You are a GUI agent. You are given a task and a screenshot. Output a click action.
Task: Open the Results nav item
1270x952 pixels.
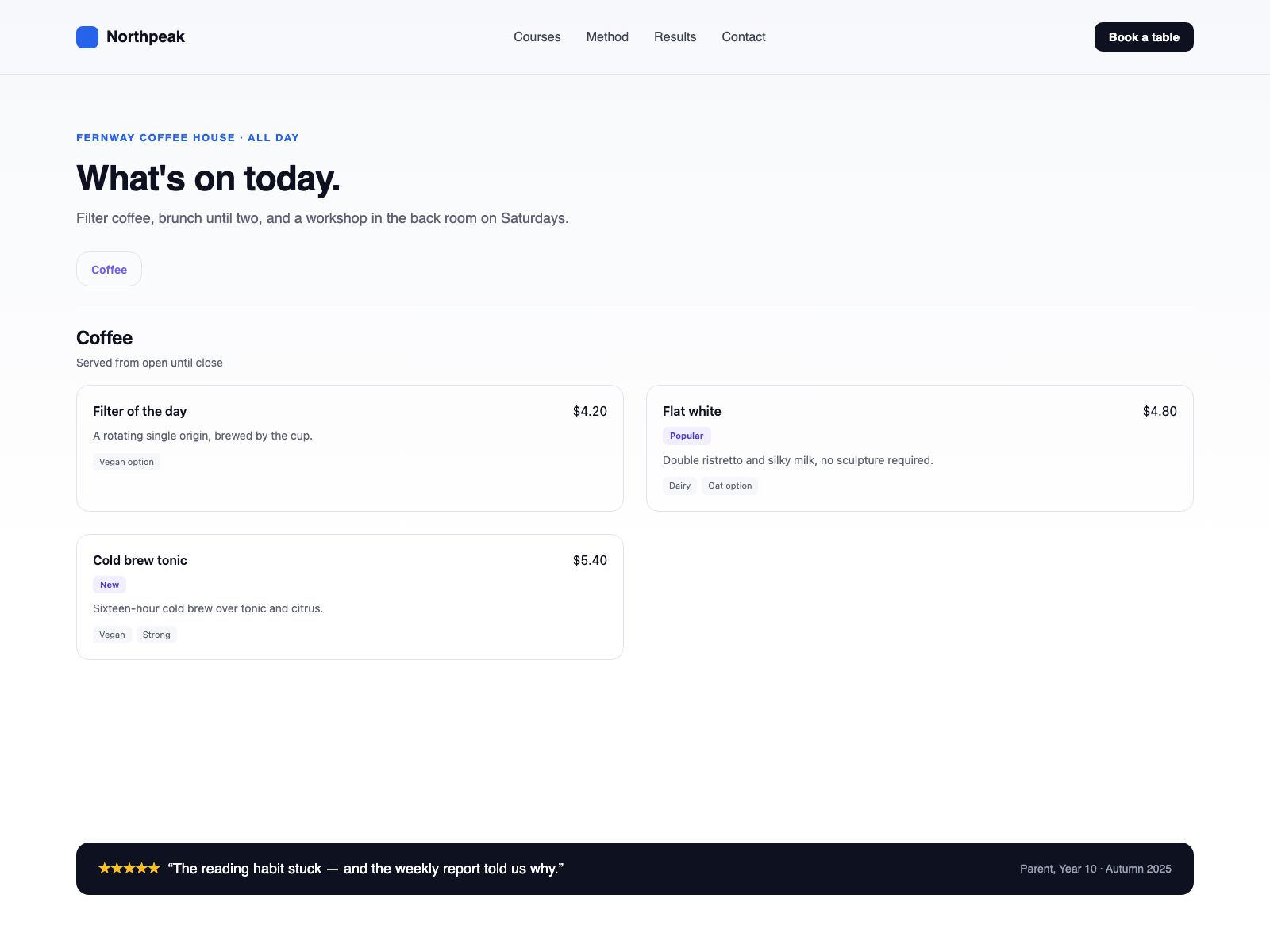(x=675, y=37)
